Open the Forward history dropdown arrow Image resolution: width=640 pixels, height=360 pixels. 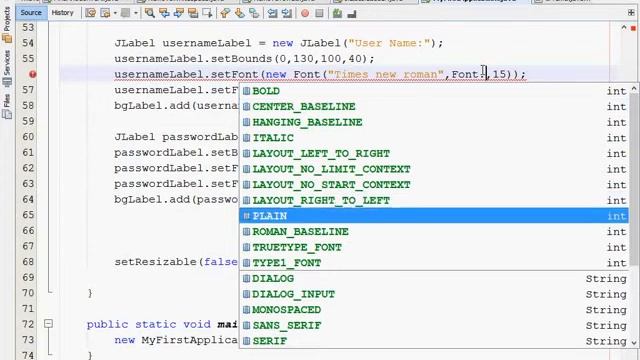coord(136,13)
